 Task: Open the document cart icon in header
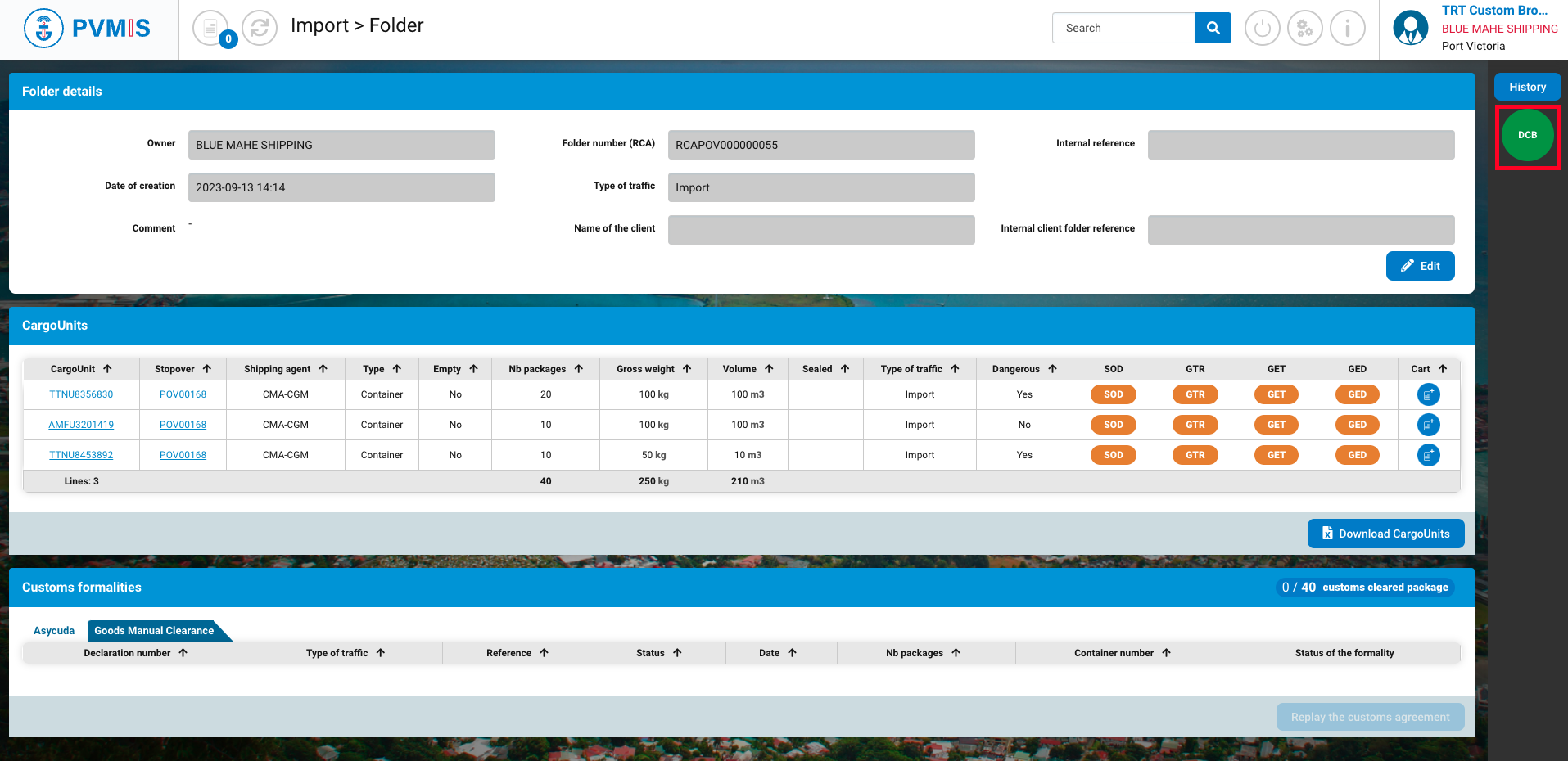click(x=211, y=29)
